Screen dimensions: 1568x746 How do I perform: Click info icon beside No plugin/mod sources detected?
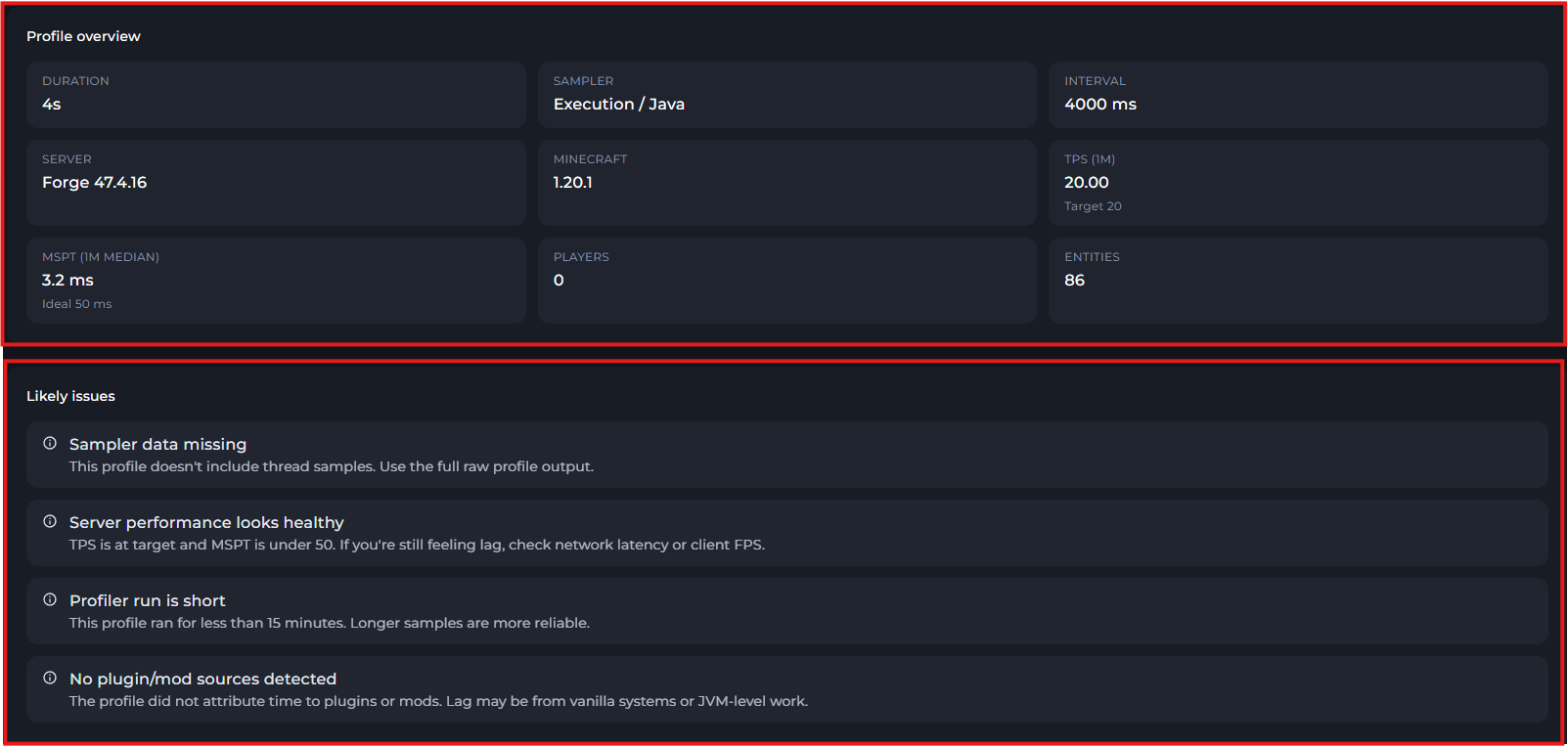click(x=50, y=678)
